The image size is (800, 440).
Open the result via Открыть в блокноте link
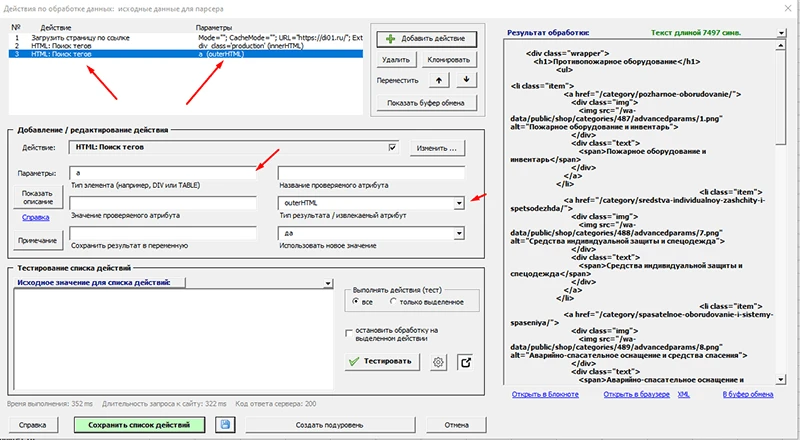(545, 394)
